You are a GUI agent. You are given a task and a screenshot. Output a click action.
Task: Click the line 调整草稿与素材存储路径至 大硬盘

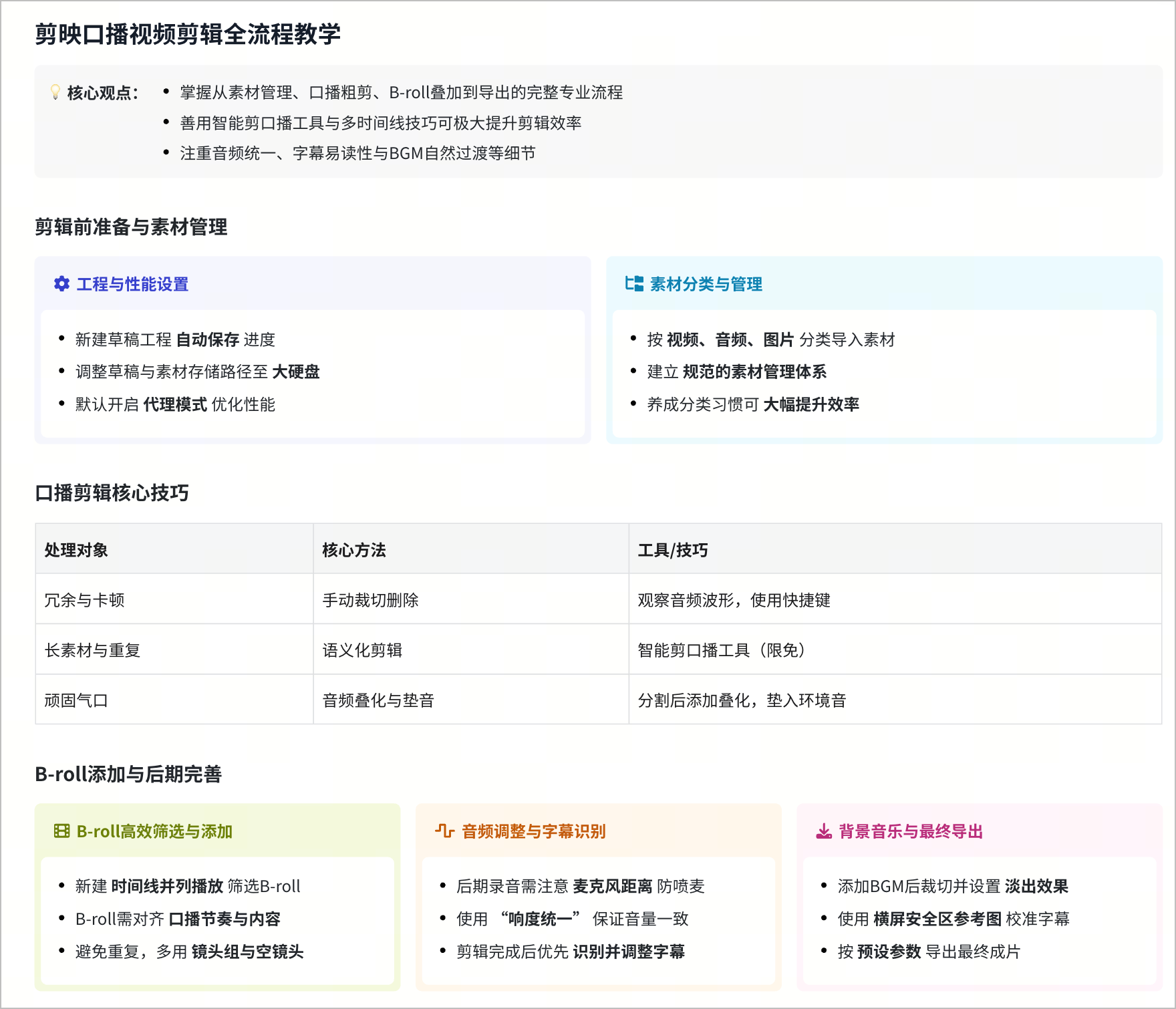(198, 372)
